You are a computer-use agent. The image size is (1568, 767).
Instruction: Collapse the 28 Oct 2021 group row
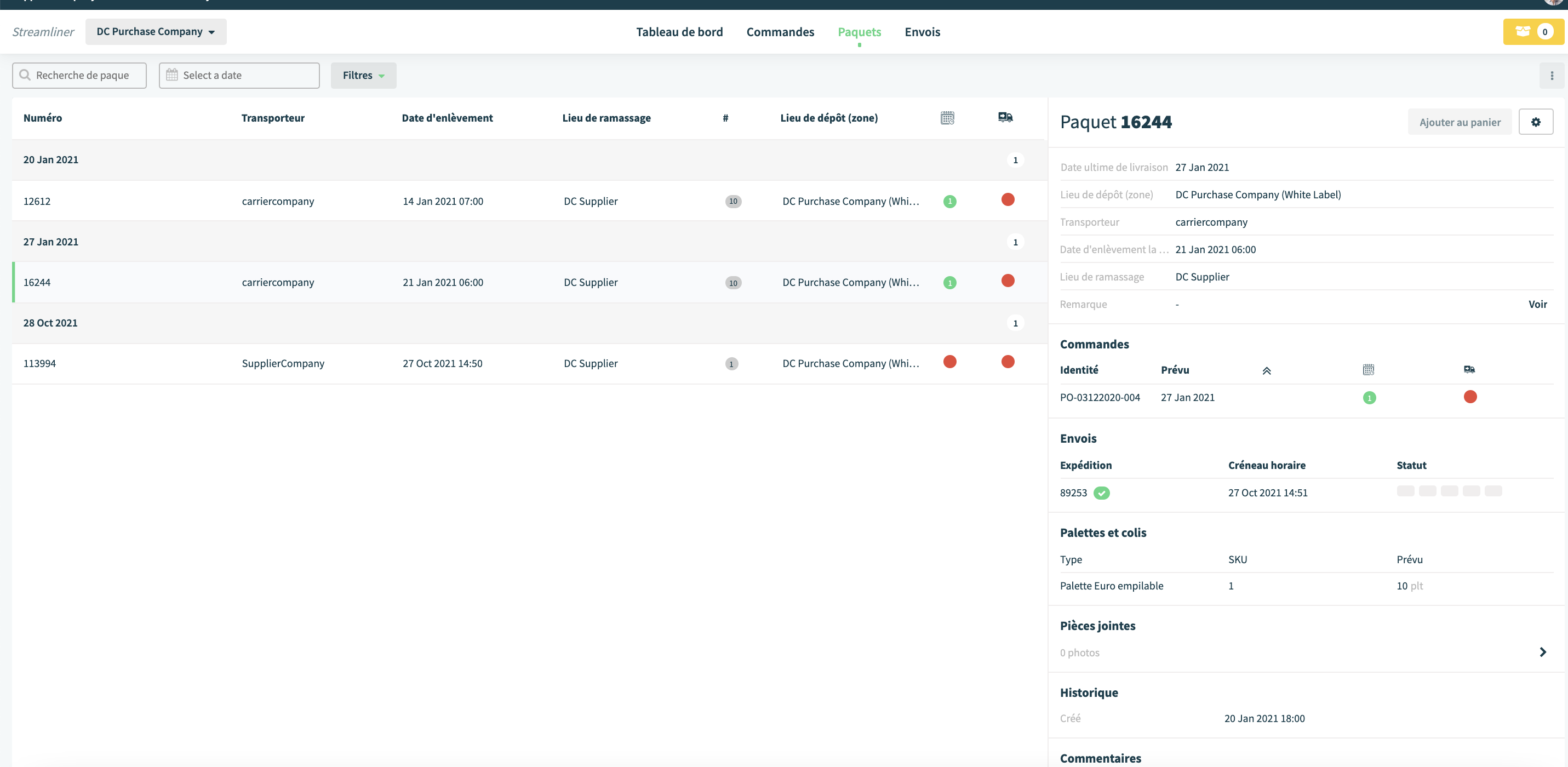(529, 323)
